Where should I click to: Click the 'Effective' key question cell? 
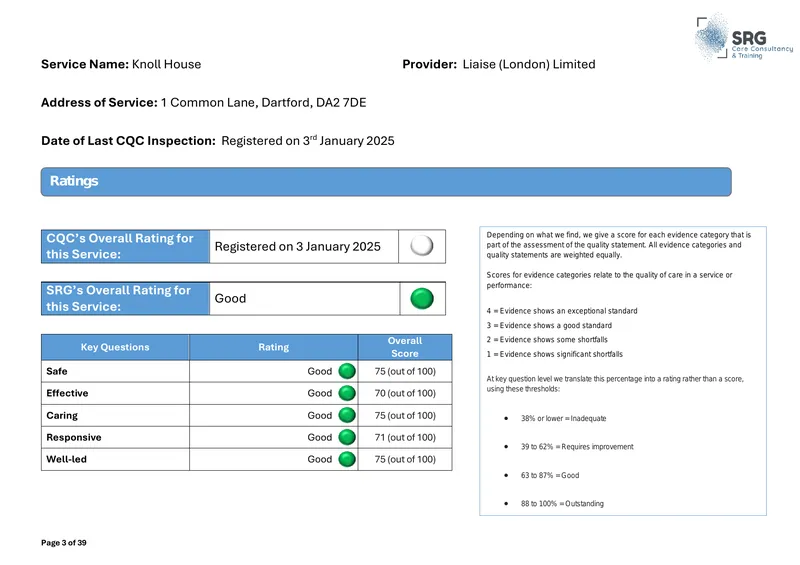point(115,394)
